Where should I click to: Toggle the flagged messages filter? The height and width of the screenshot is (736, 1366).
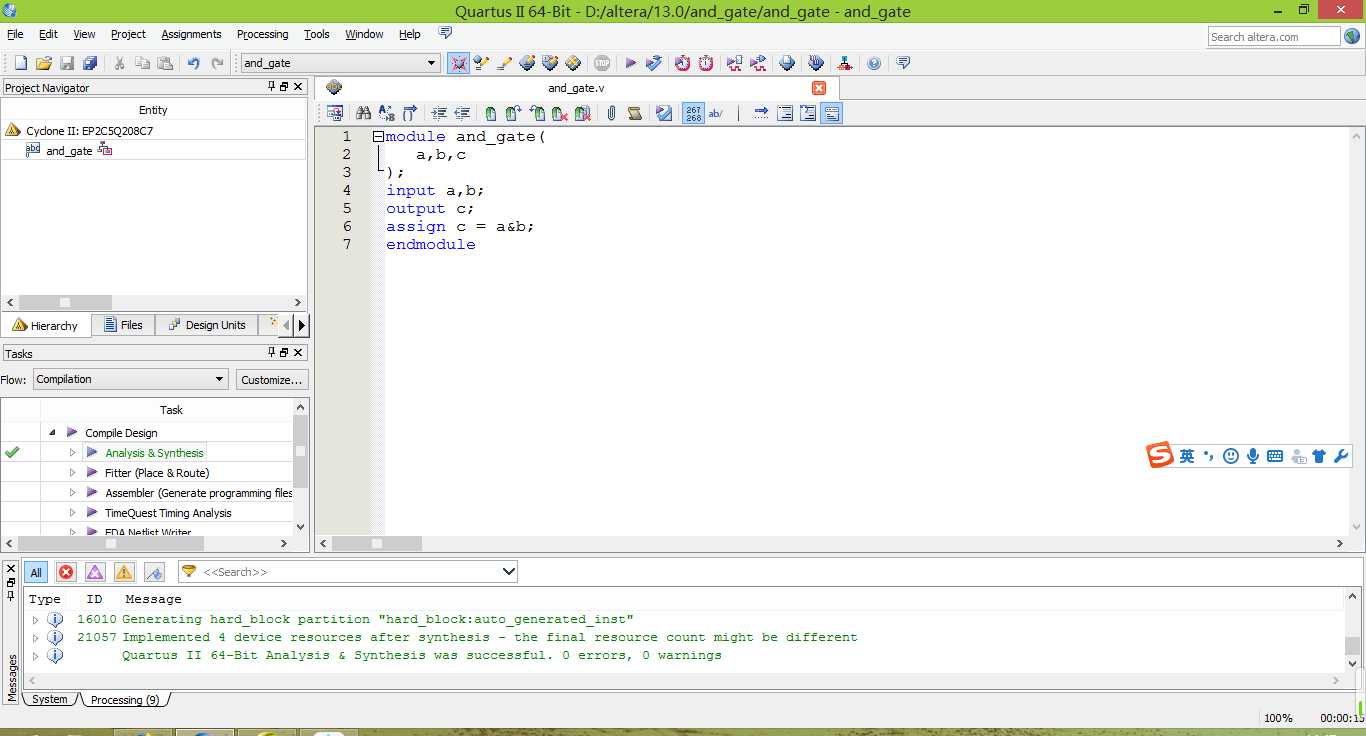coord(154,572)
